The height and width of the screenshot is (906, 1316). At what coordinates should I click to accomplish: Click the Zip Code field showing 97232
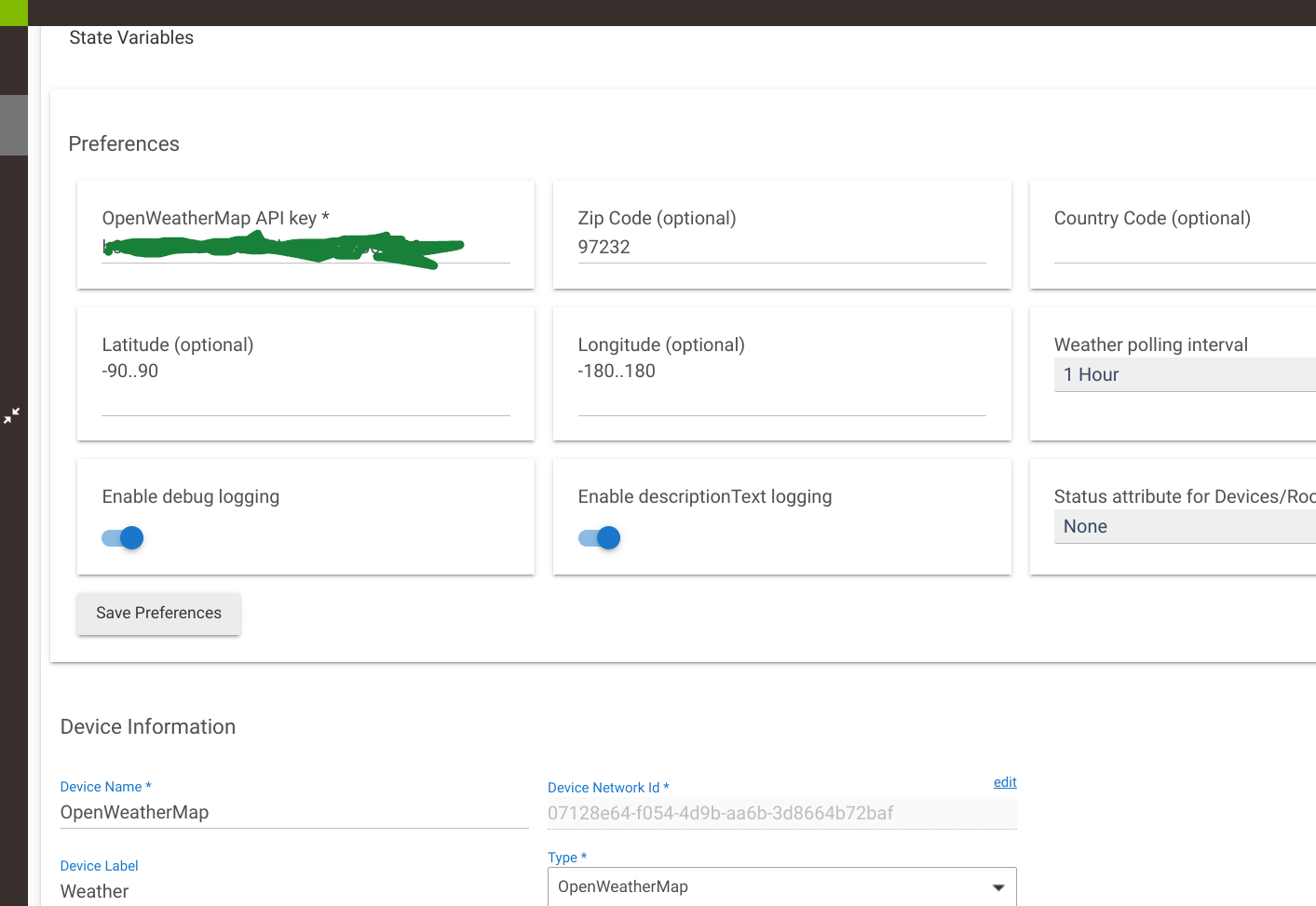pos(781,248)
